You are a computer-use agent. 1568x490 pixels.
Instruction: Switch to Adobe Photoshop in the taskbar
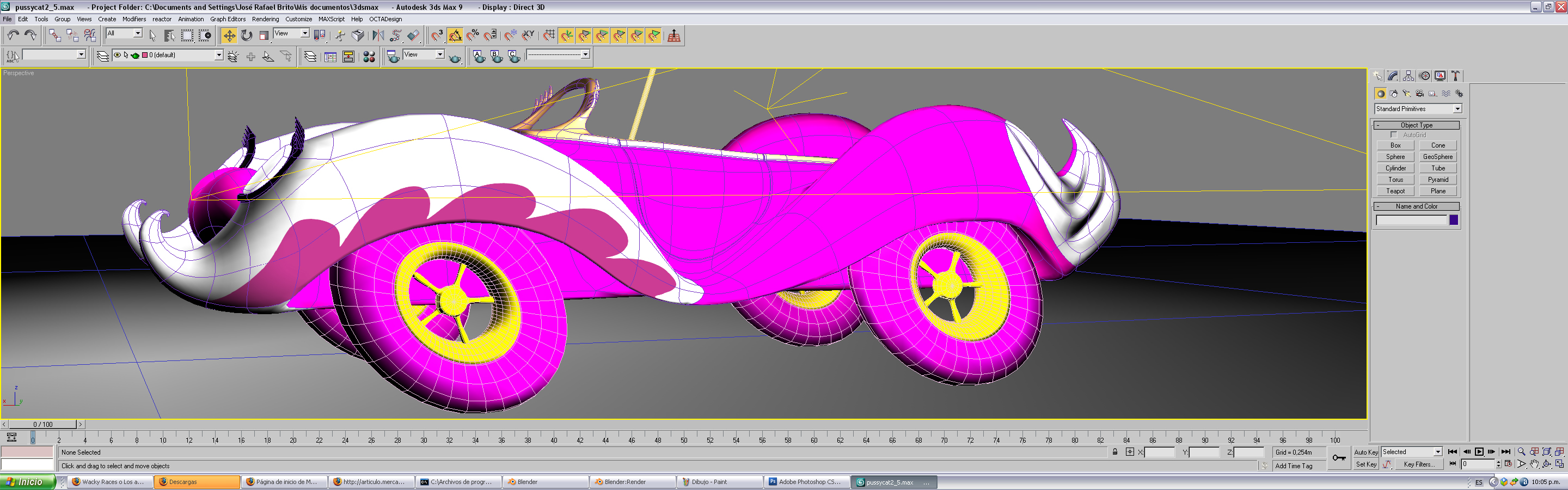pyautogui.click(x=806, y=482)
